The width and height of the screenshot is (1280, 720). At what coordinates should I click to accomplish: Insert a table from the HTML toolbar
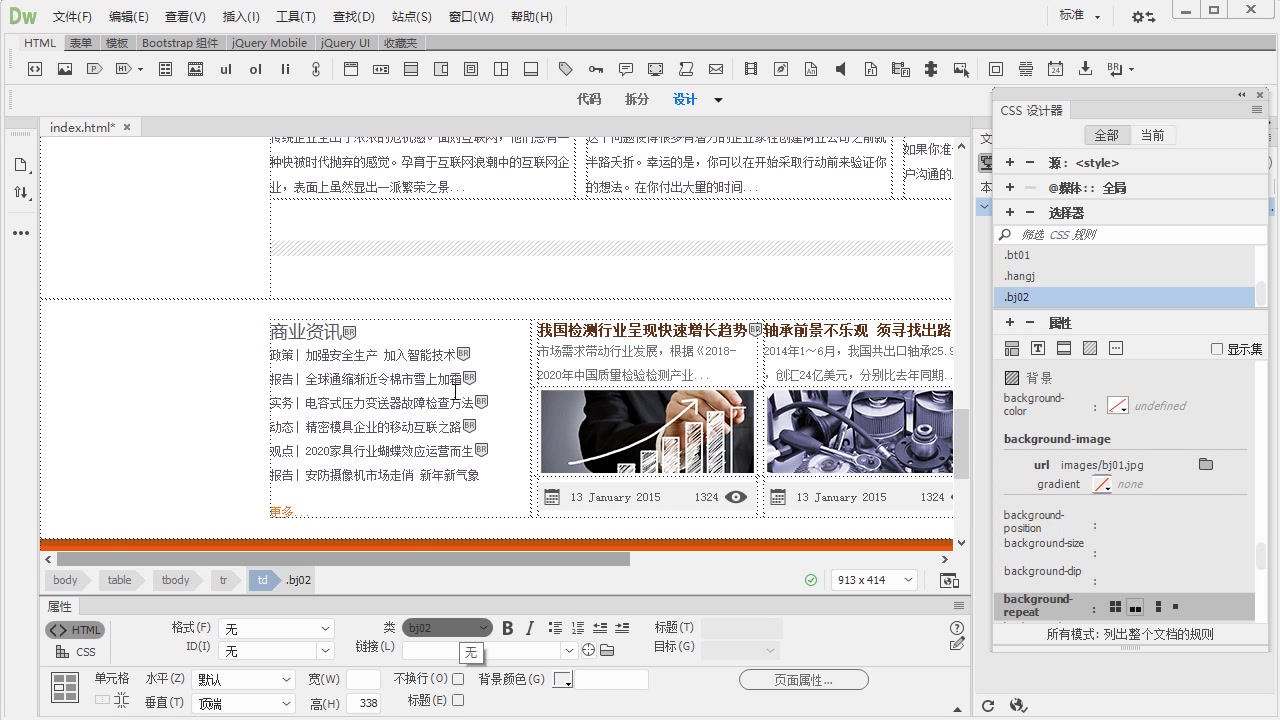click(166, 69)
